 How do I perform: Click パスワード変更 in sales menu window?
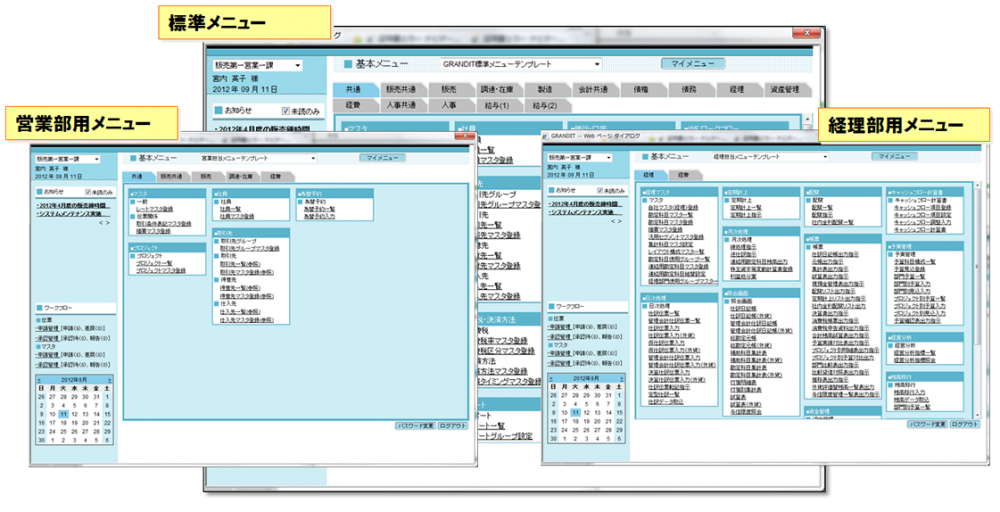pos(416,426)
